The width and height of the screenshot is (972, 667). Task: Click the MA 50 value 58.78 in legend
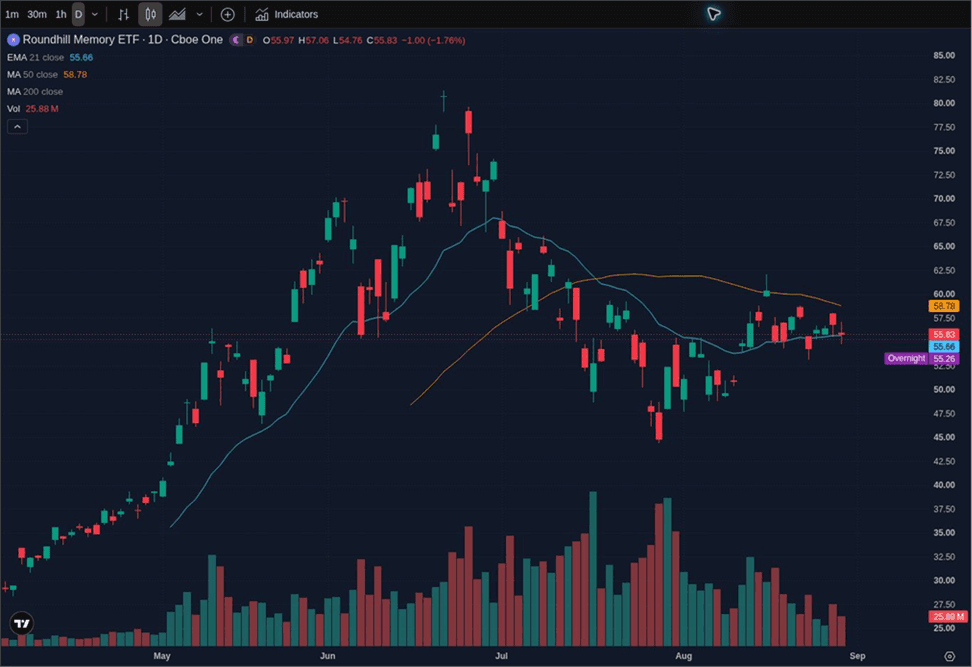75,74
